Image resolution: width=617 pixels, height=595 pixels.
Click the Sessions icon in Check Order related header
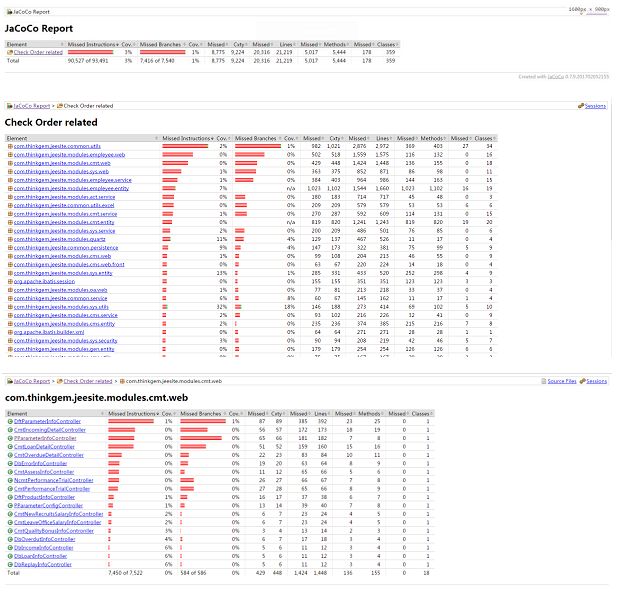click(x=581, y=106)
